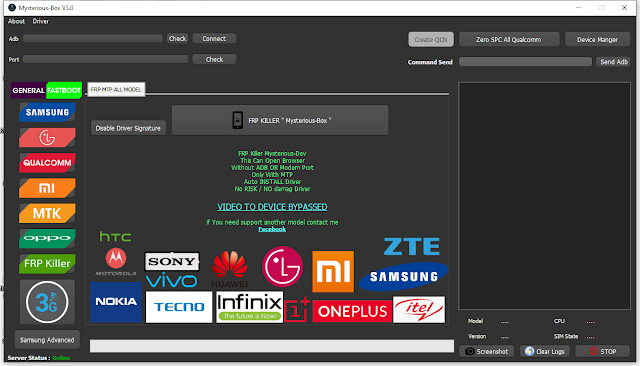Click the ZTE logo

point(412,246)
